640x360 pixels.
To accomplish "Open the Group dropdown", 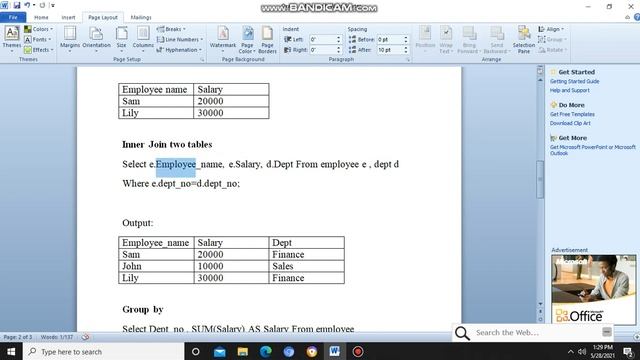I will [552, 40].
